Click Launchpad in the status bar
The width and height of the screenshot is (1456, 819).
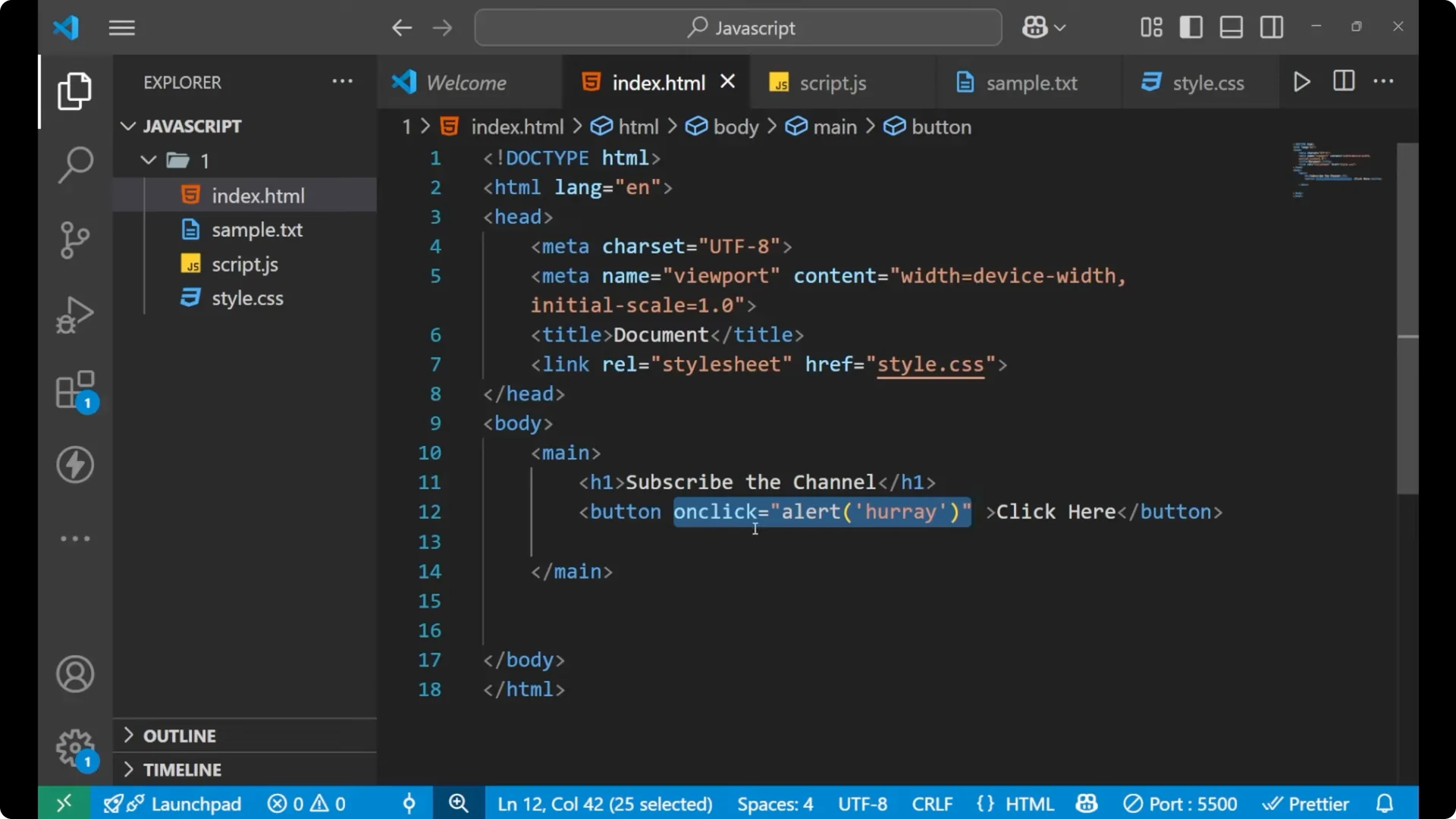(196, 803)
